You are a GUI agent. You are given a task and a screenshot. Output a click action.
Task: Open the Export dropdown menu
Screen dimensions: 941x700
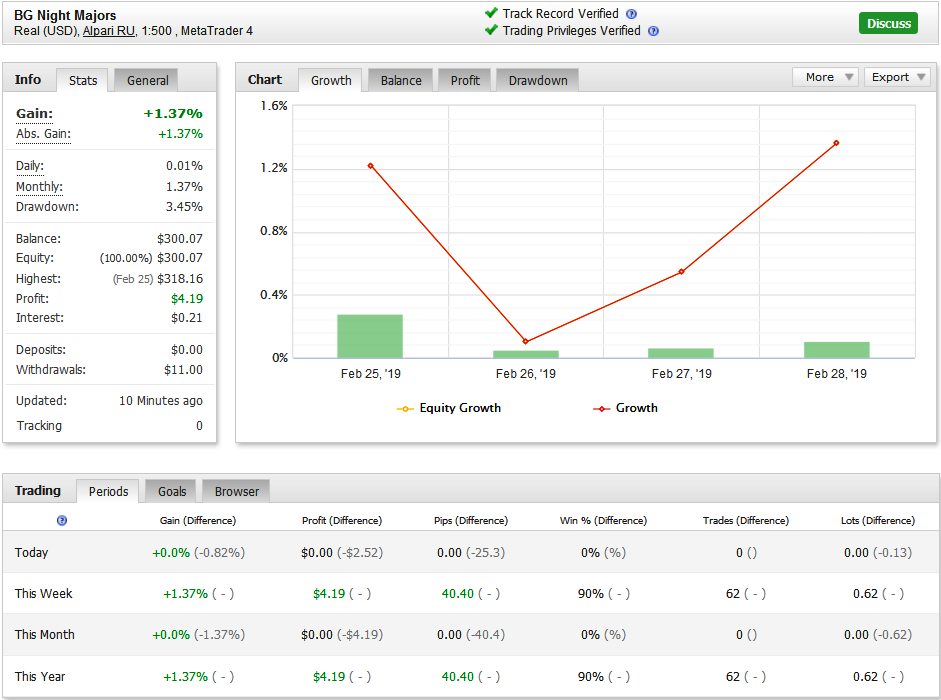[x=897, y=77]
